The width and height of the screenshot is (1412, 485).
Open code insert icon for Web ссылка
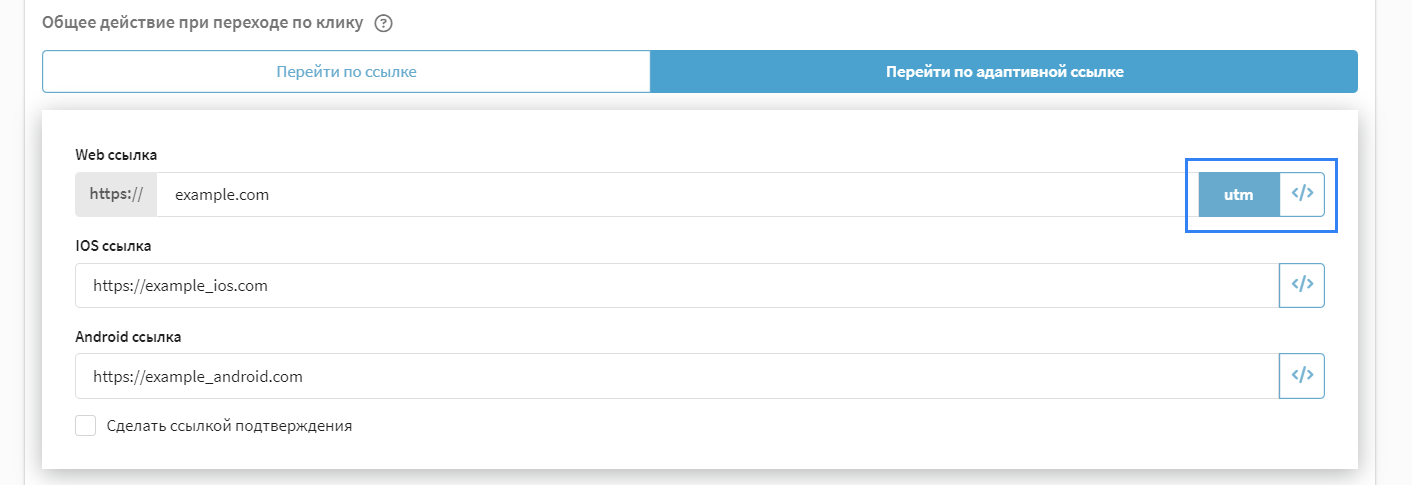(x=1302, y=194)
